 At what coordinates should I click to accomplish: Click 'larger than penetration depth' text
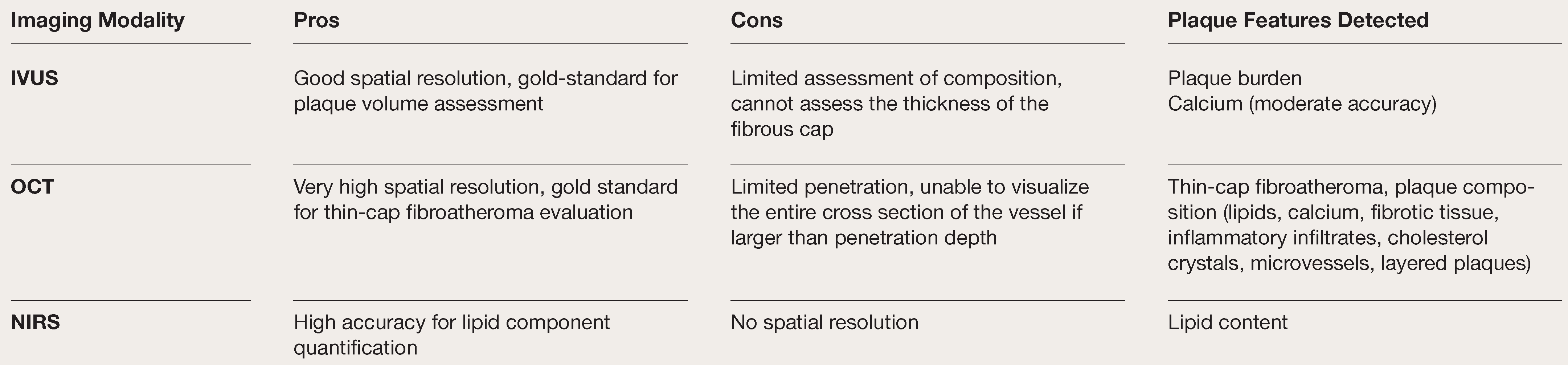[863, 238]
